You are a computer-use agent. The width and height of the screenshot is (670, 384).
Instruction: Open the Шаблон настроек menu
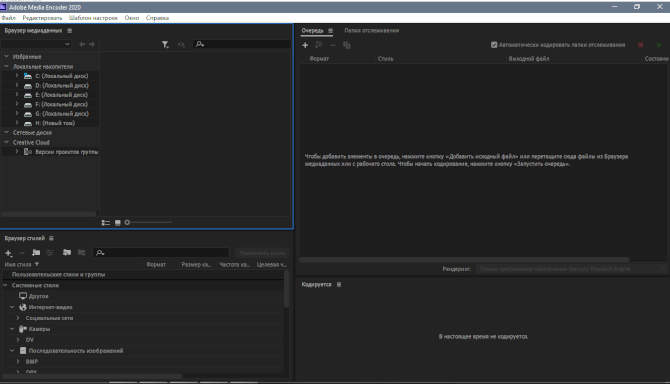[93, 18]
